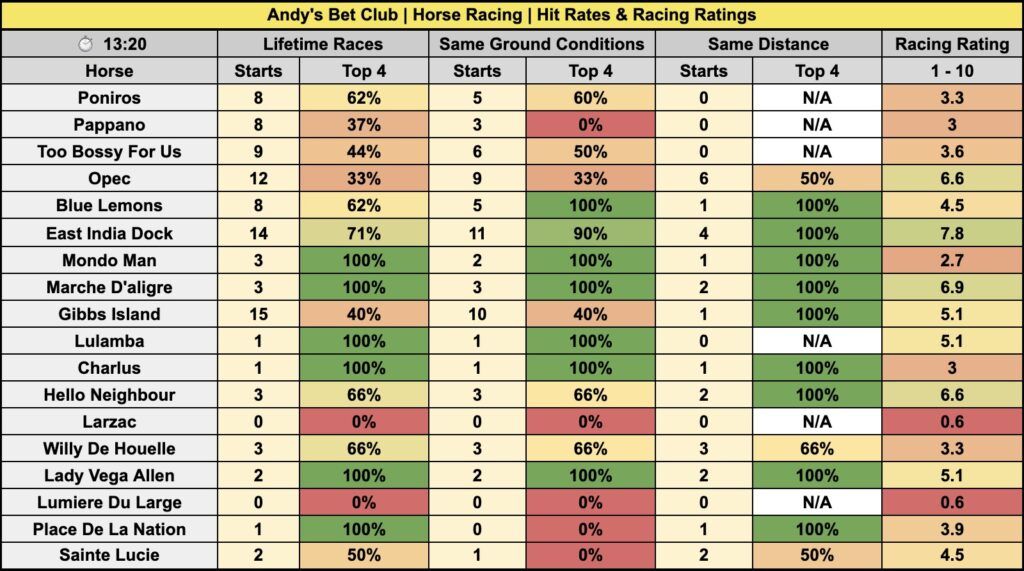Click on East India Dock horse name
Viewport: 1024px width, 571px height.
click(x=109, y=233)
